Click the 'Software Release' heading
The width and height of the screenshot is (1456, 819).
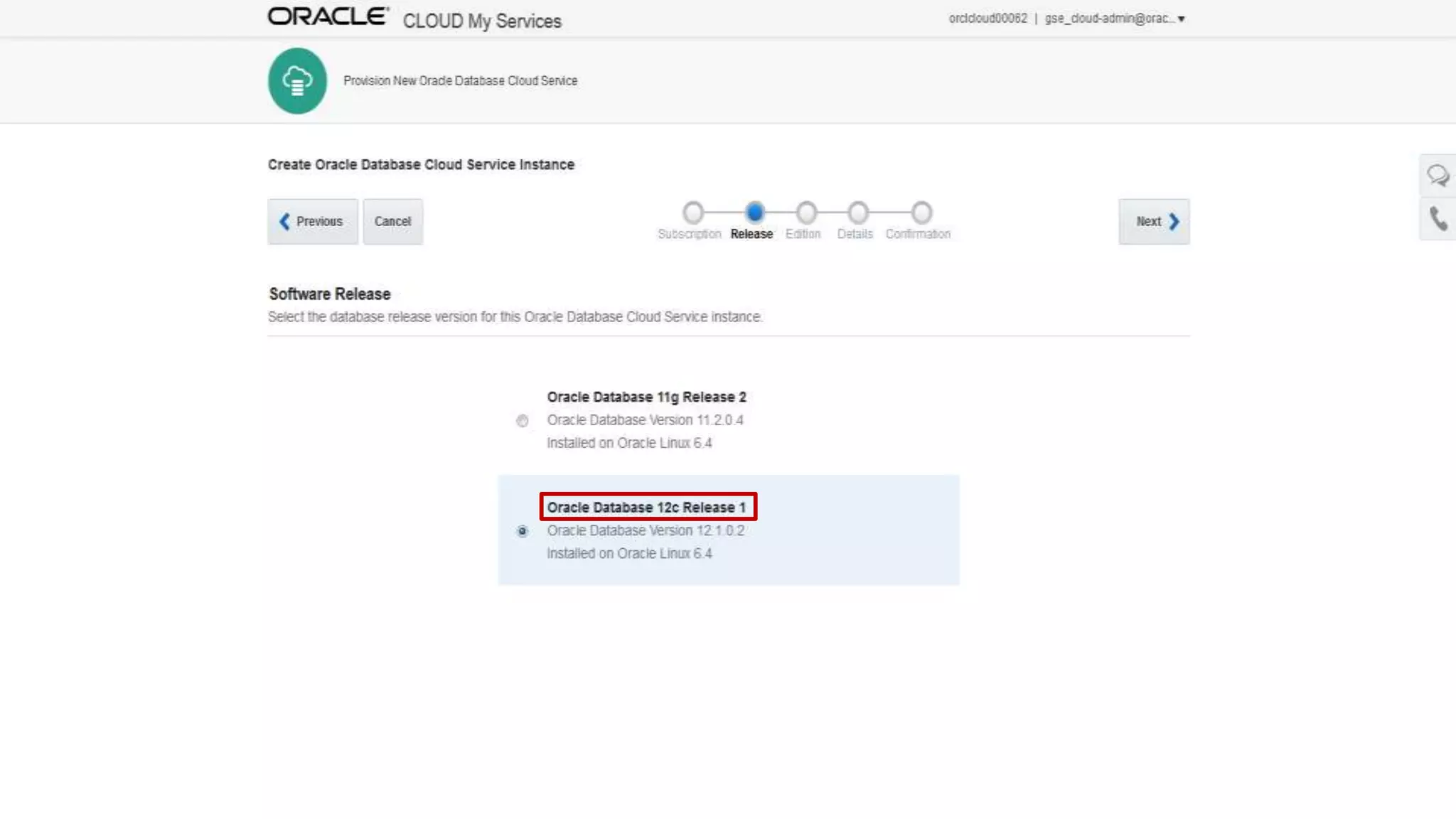pos(330,294)
